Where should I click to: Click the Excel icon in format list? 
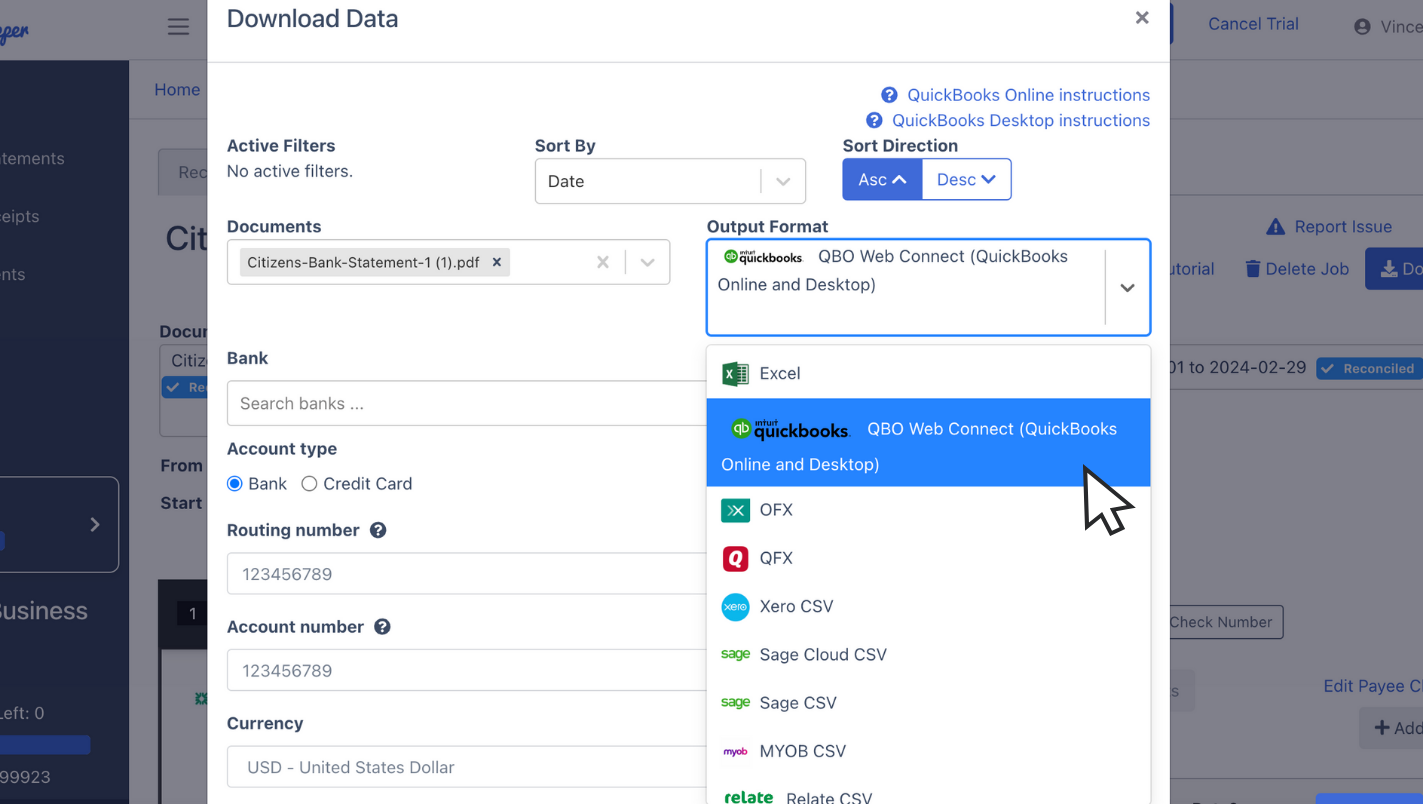[735, 374]
